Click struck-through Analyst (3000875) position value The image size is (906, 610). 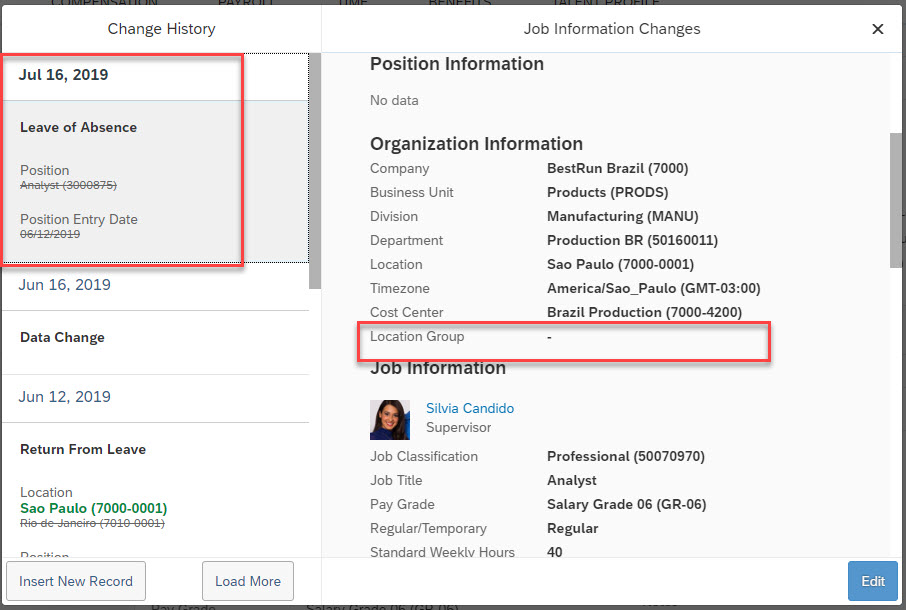[69, 185]
